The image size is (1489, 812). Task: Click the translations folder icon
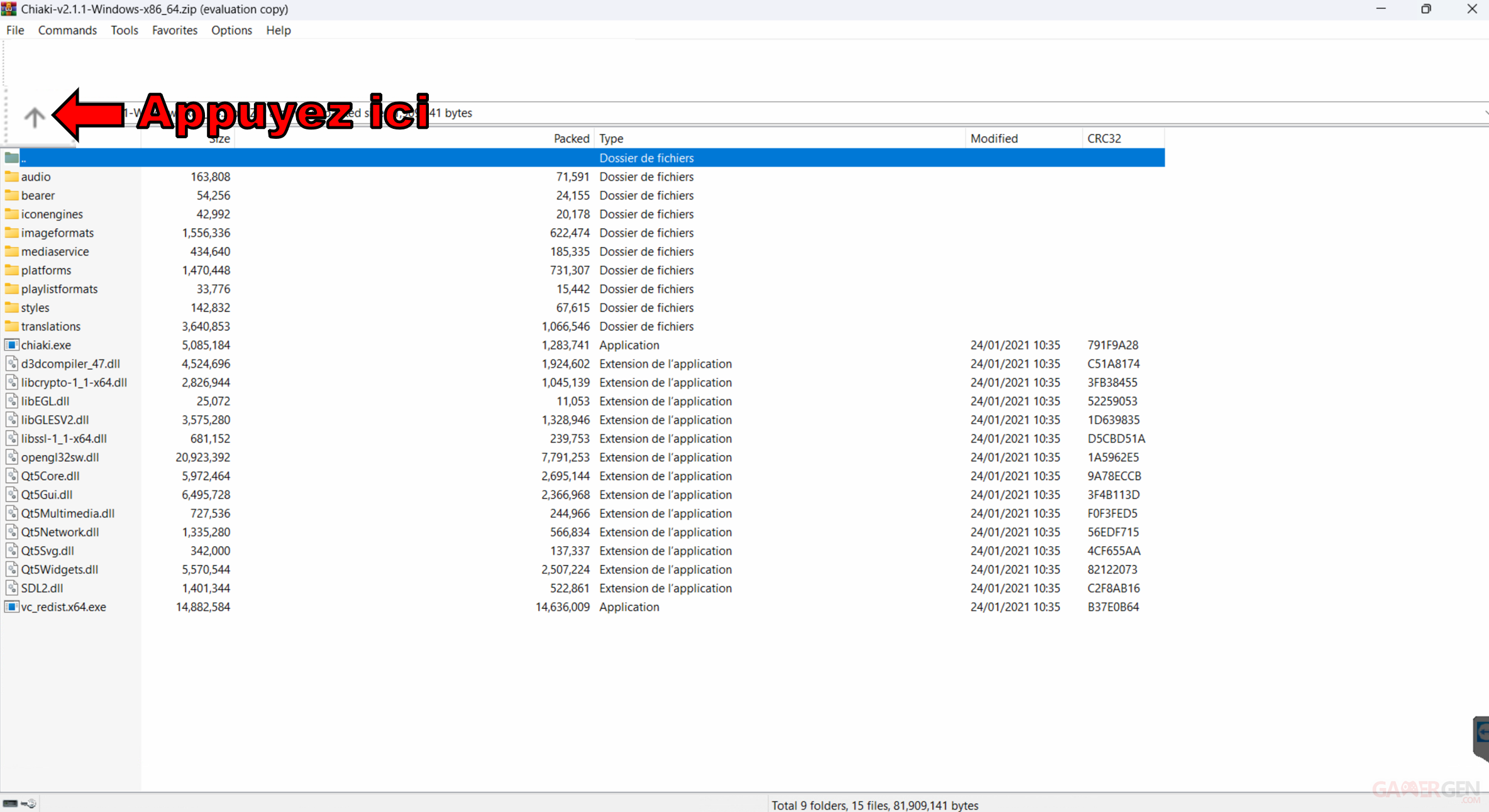click(11, 326)
